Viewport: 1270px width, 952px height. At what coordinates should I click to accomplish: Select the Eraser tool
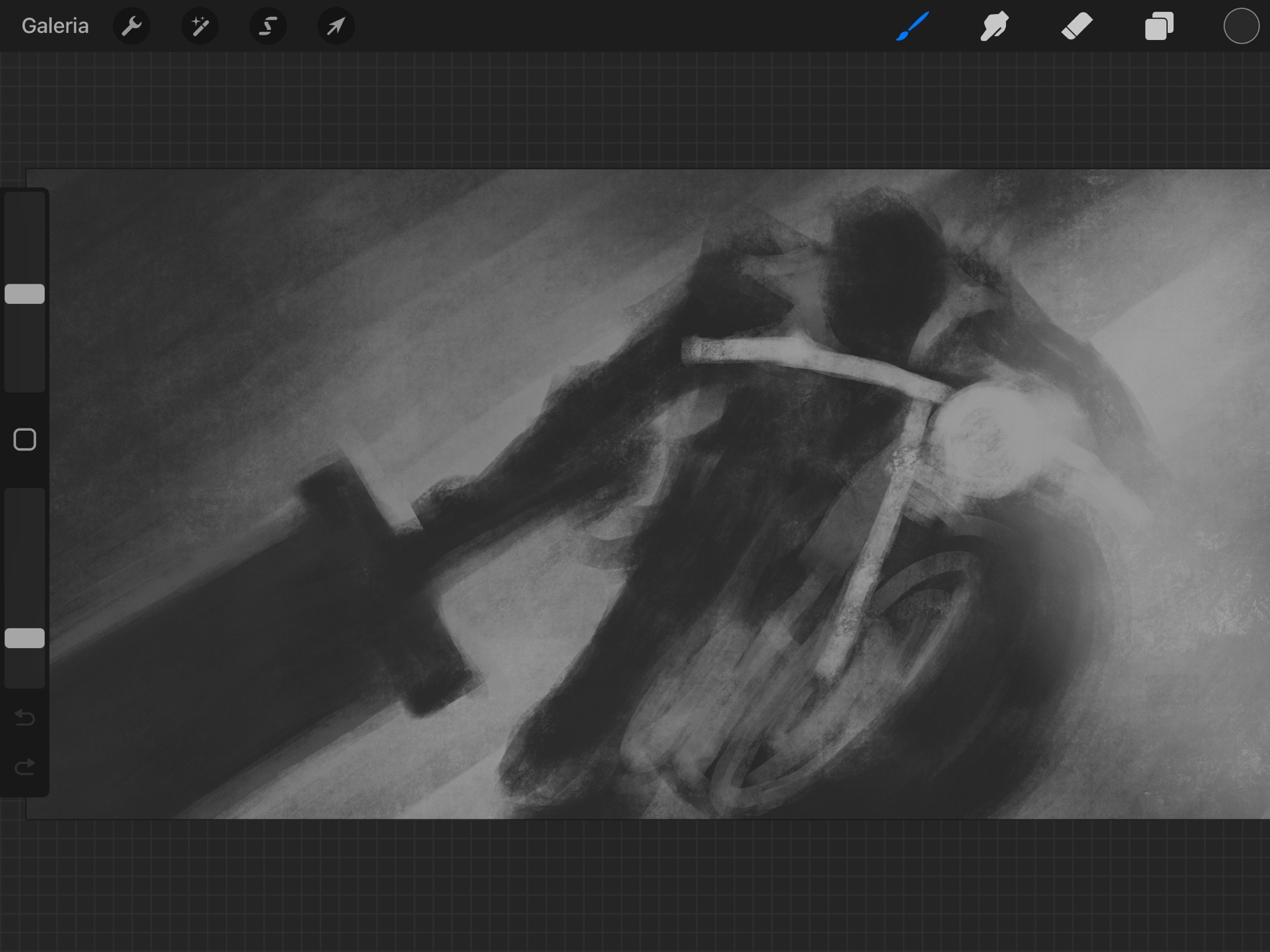1077,26
